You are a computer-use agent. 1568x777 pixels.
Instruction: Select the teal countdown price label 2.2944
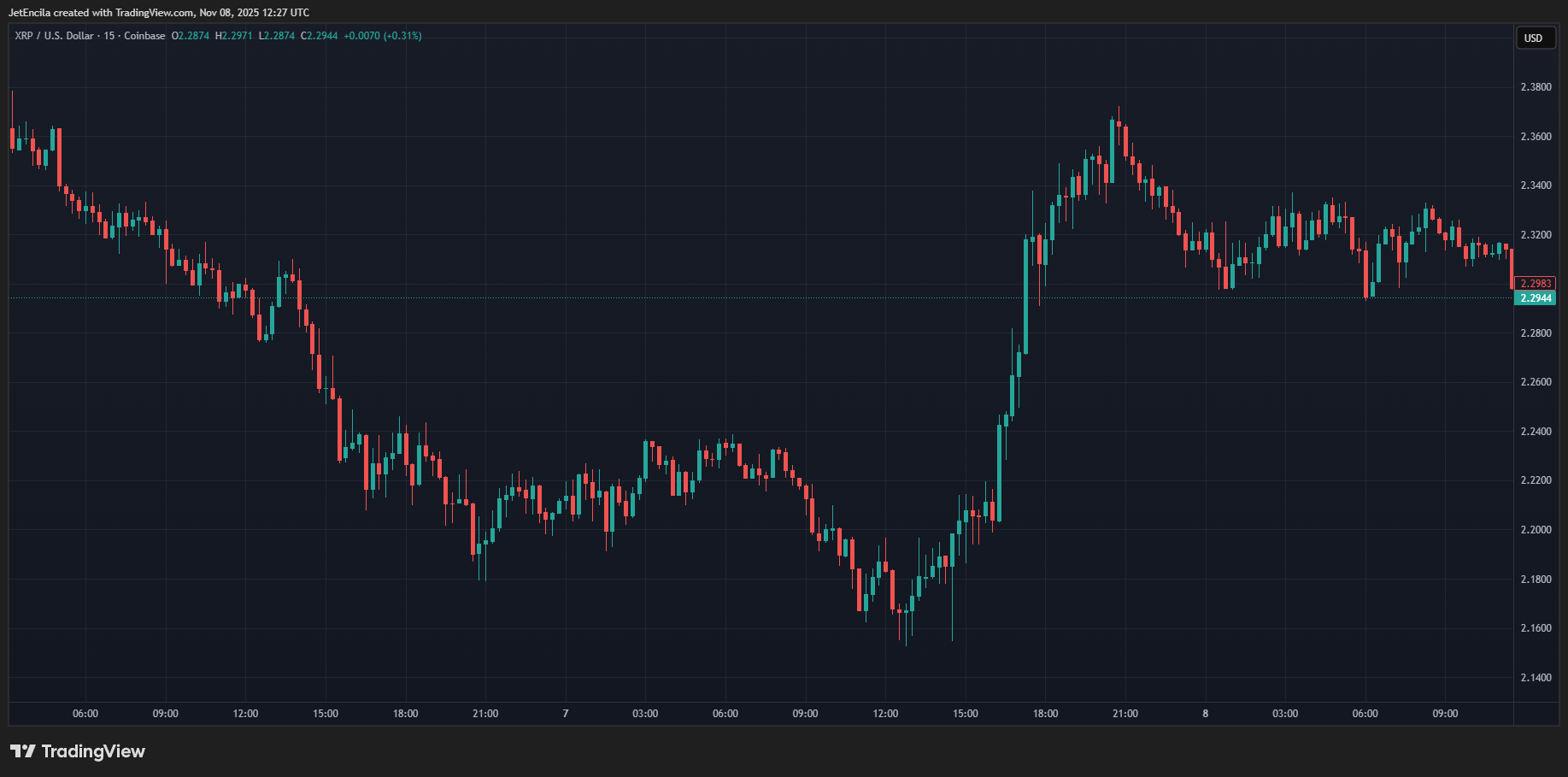pyautogui.click(x=1536, y=297)
